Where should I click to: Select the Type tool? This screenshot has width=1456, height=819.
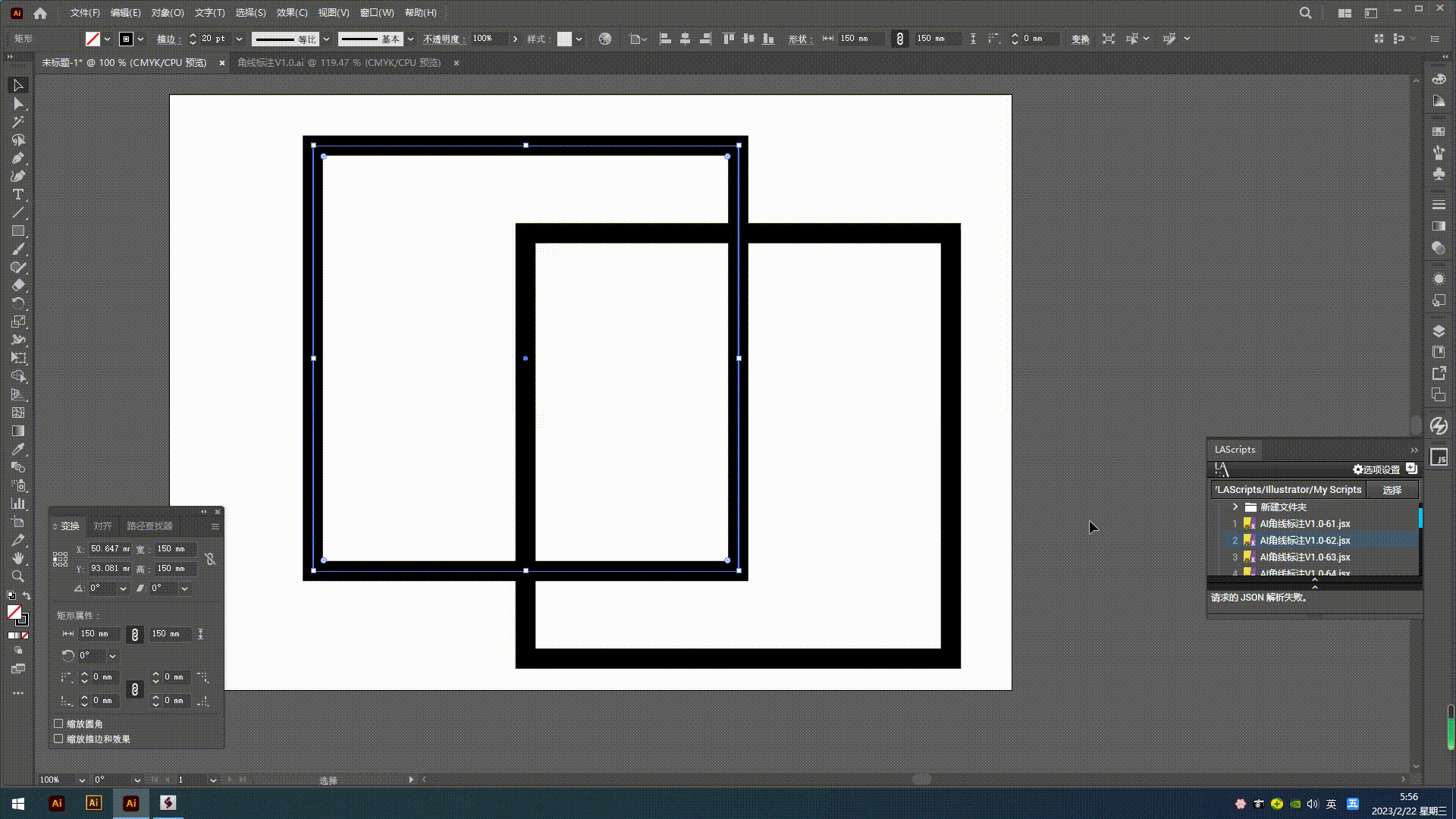tap(18, 195)
